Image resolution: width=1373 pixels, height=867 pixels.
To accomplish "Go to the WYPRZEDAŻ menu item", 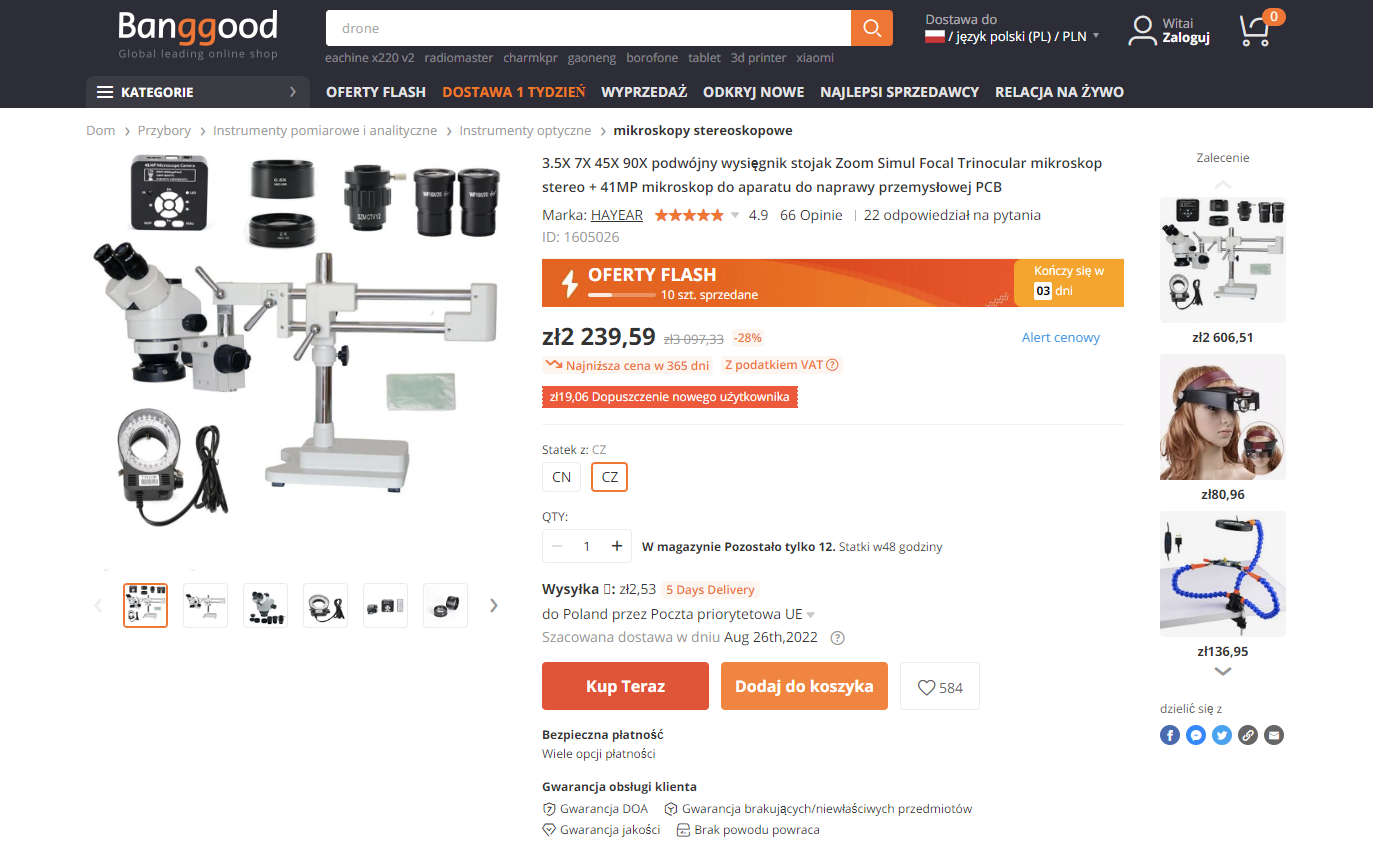I will tap(644, 92).
